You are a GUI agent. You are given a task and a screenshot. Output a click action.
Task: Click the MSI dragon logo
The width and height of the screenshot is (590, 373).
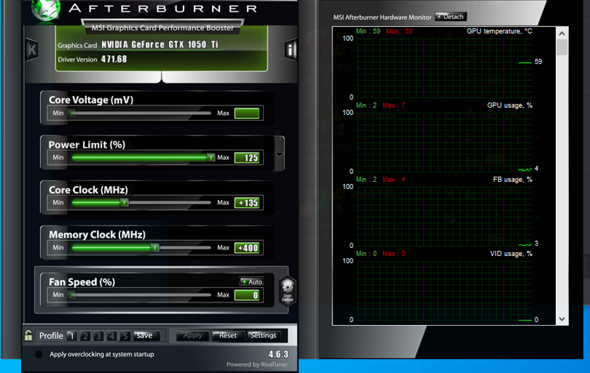46,9
